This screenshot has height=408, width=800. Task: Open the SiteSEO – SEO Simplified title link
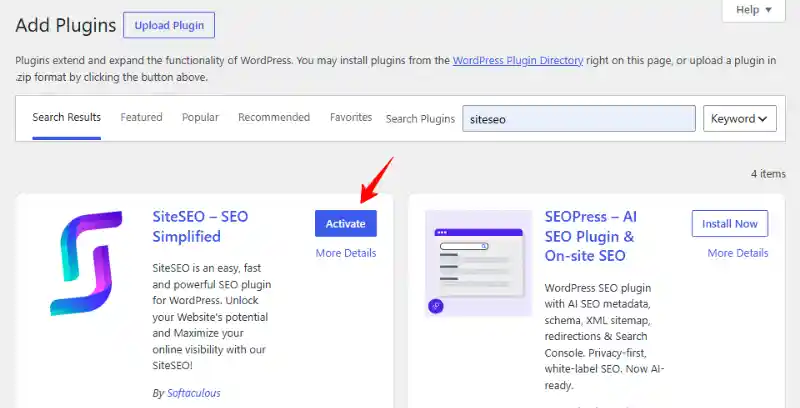[x=200, y=226]
